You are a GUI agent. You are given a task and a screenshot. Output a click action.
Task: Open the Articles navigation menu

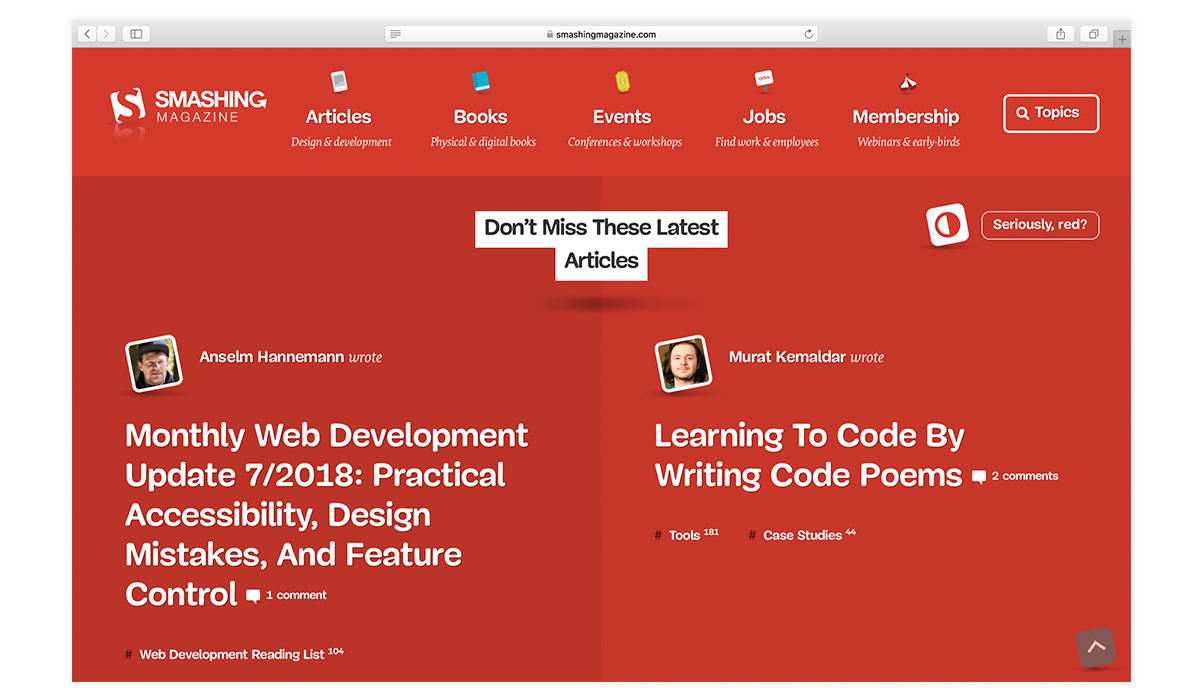coord(339,117)
